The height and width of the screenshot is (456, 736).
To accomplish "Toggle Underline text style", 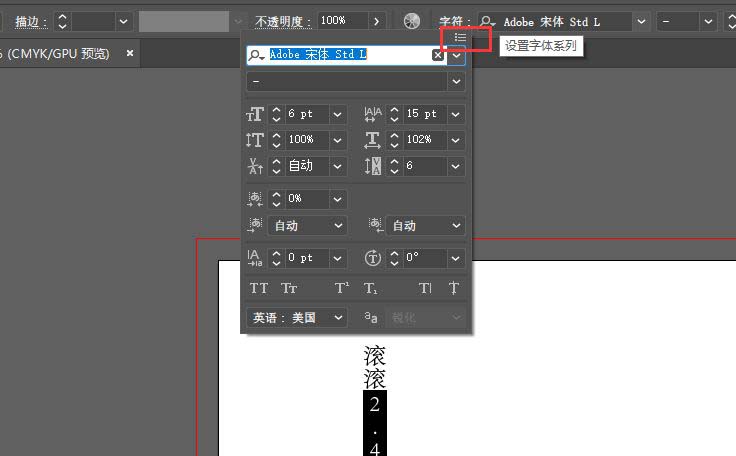I will pos(425,288).
